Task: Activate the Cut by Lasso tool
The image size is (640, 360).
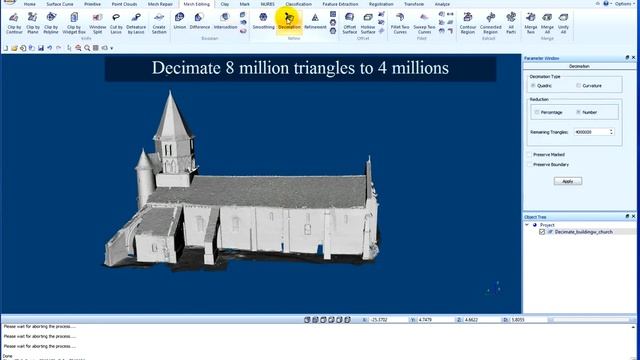Action: (x=116, y=23)
